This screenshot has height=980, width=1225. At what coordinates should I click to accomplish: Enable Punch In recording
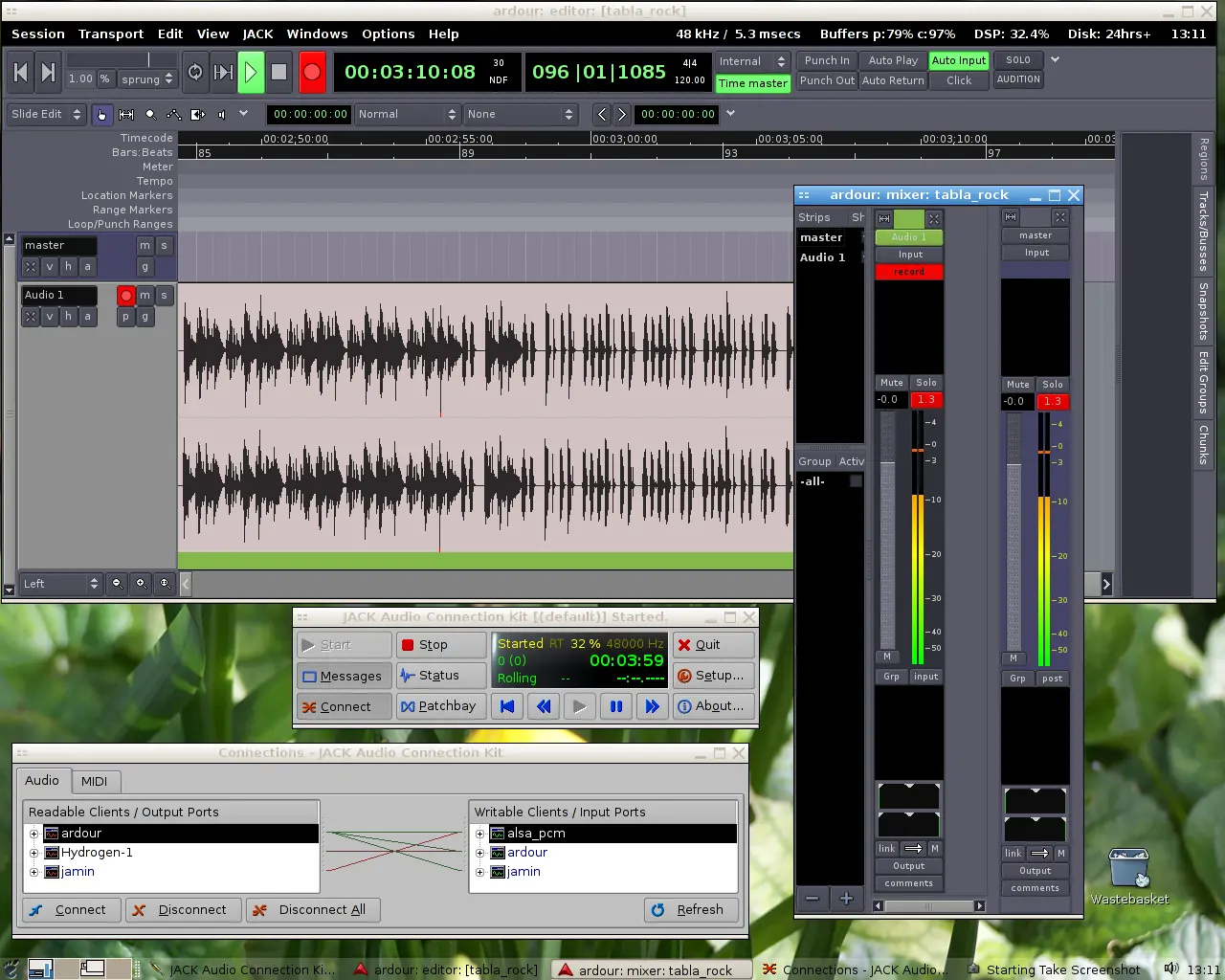pos(826,60)
